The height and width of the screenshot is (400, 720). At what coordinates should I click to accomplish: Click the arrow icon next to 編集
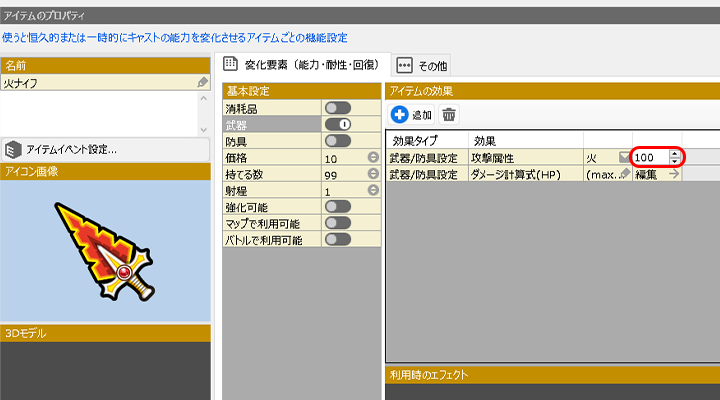pos(674,174)
